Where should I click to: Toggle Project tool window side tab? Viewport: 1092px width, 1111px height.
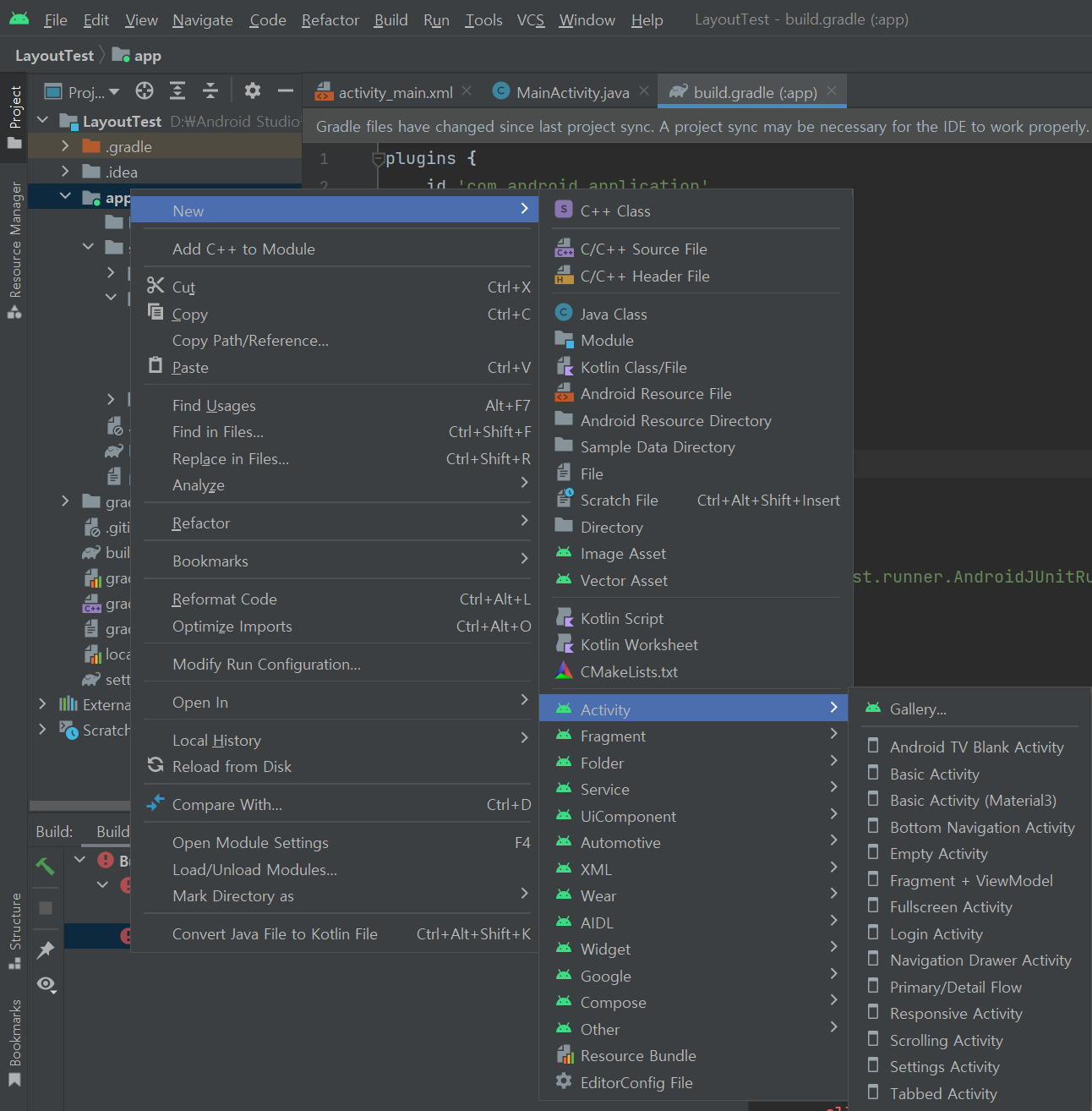[14, 117]
